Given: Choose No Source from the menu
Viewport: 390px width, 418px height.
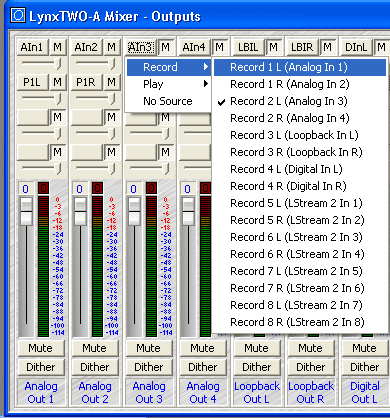Looking at the screenshot, I should click(168, 101).
